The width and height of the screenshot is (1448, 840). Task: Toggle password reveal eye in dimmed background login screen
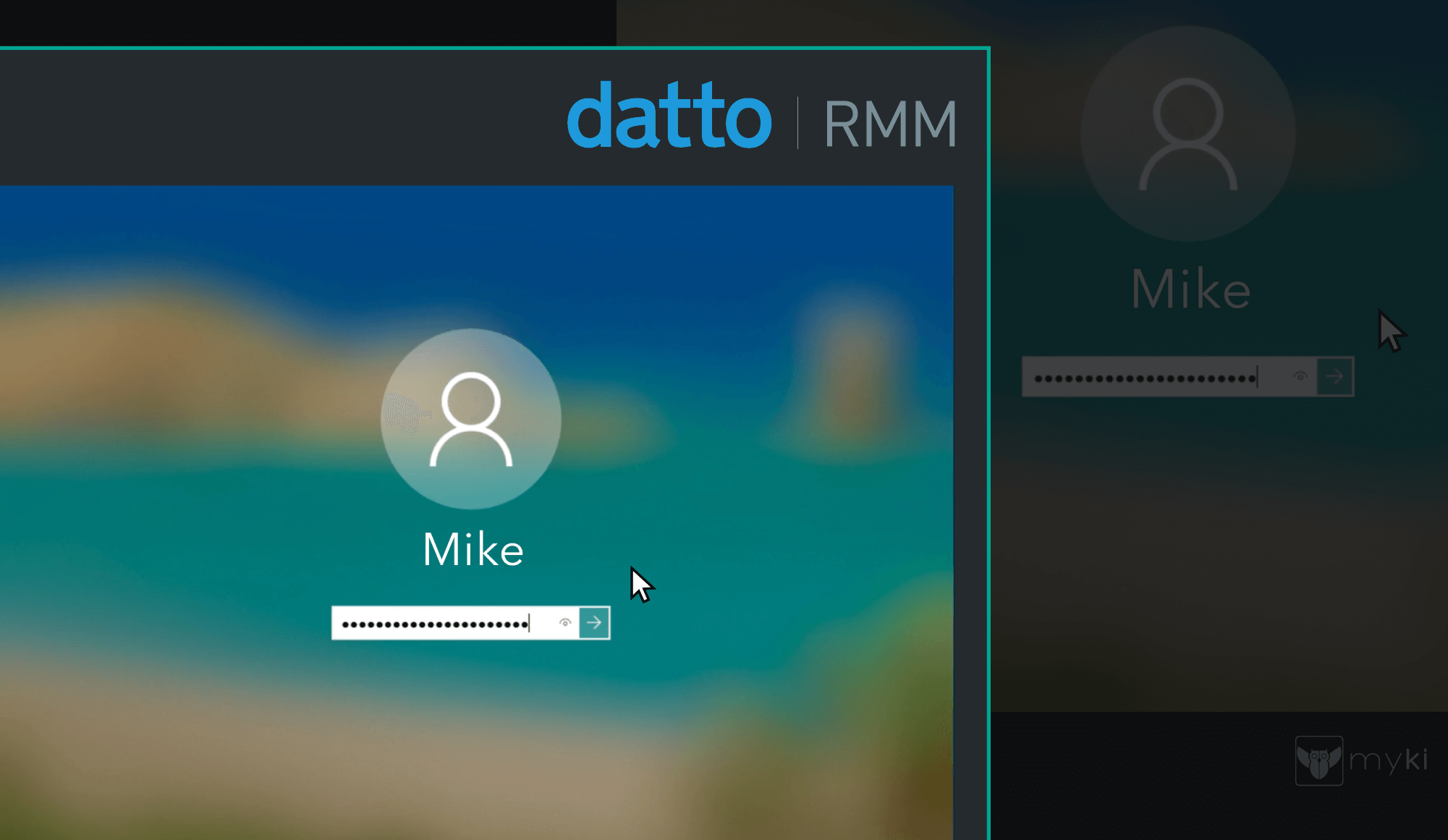coord(1300,377)
